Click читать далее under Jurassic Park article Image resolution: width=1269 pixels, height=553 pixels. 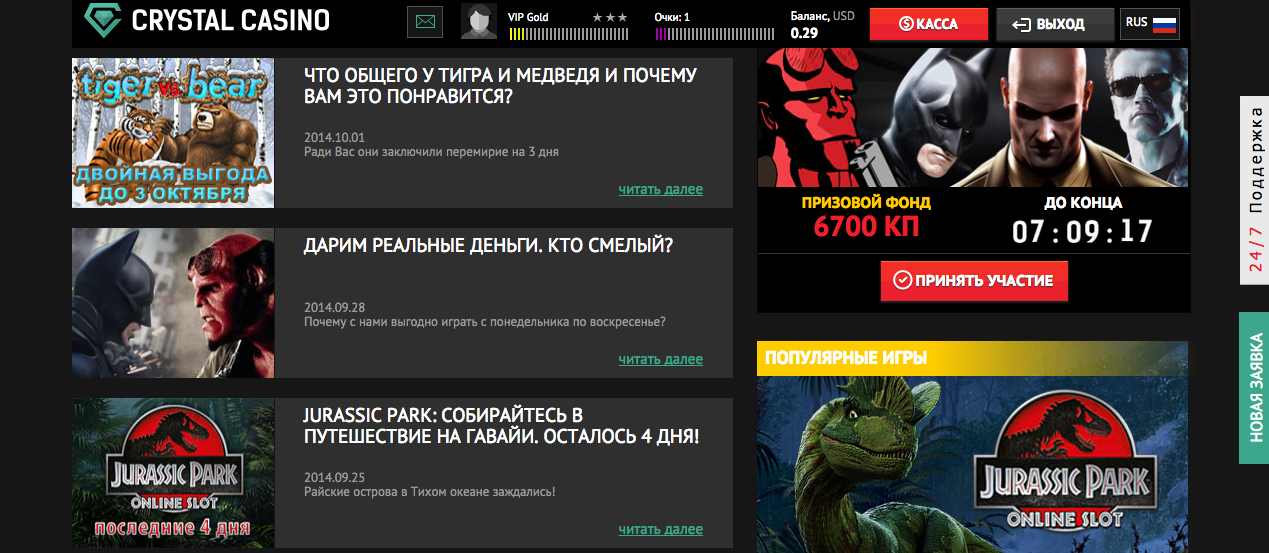(660, 529)
